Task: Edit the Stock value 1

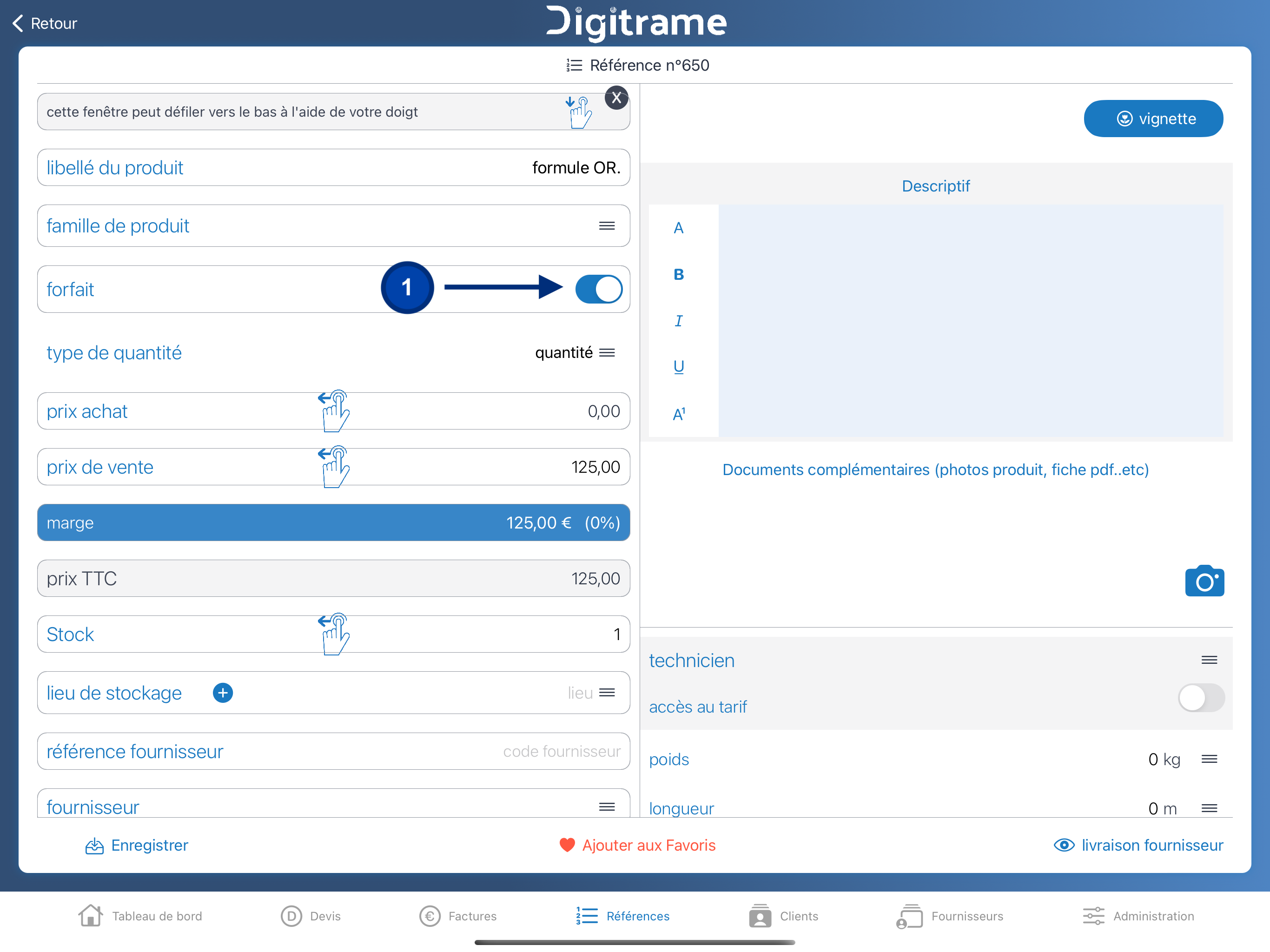Action: (616, 634)
